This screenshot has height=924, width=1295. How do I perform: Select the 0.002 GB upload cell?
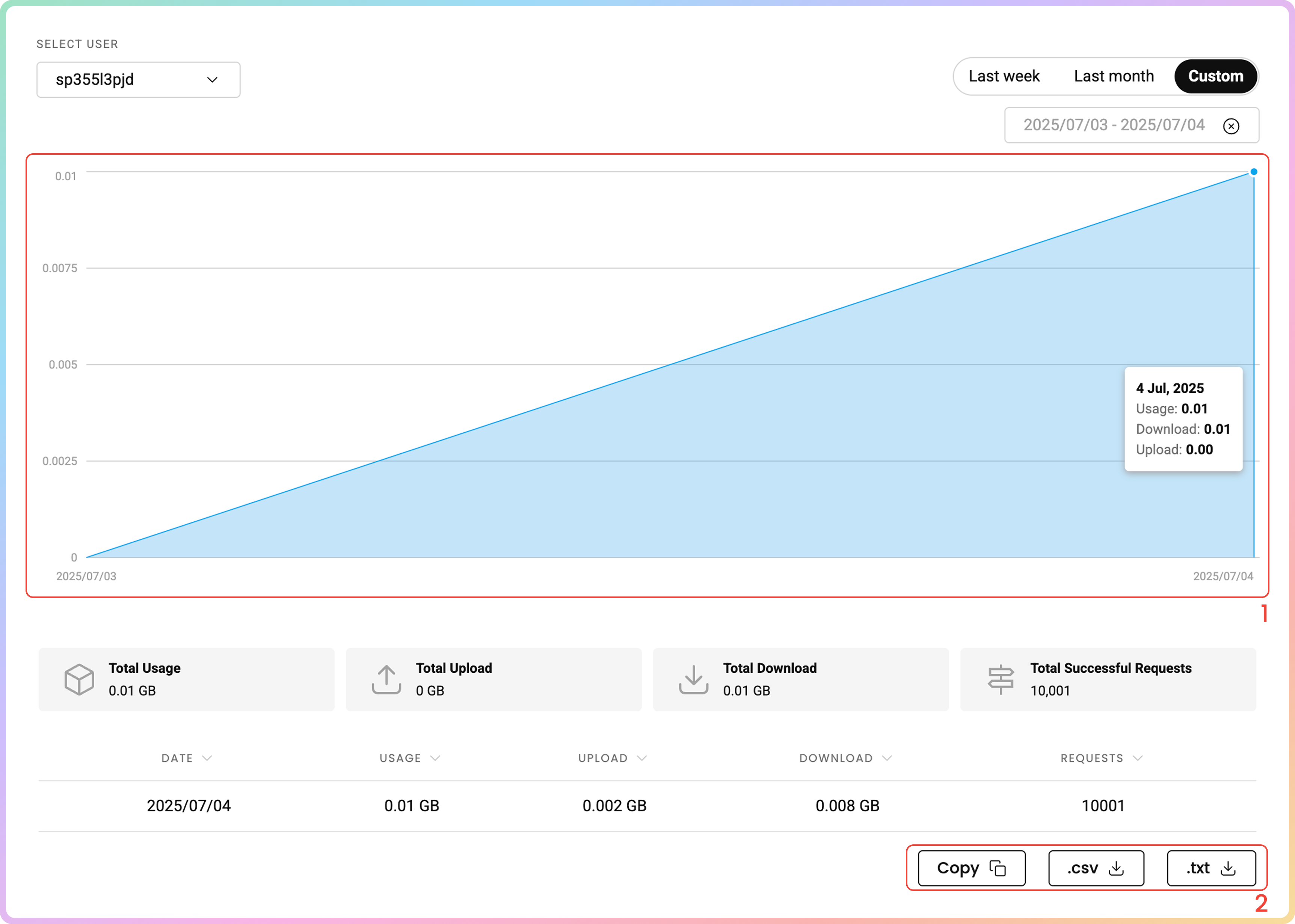614,806
